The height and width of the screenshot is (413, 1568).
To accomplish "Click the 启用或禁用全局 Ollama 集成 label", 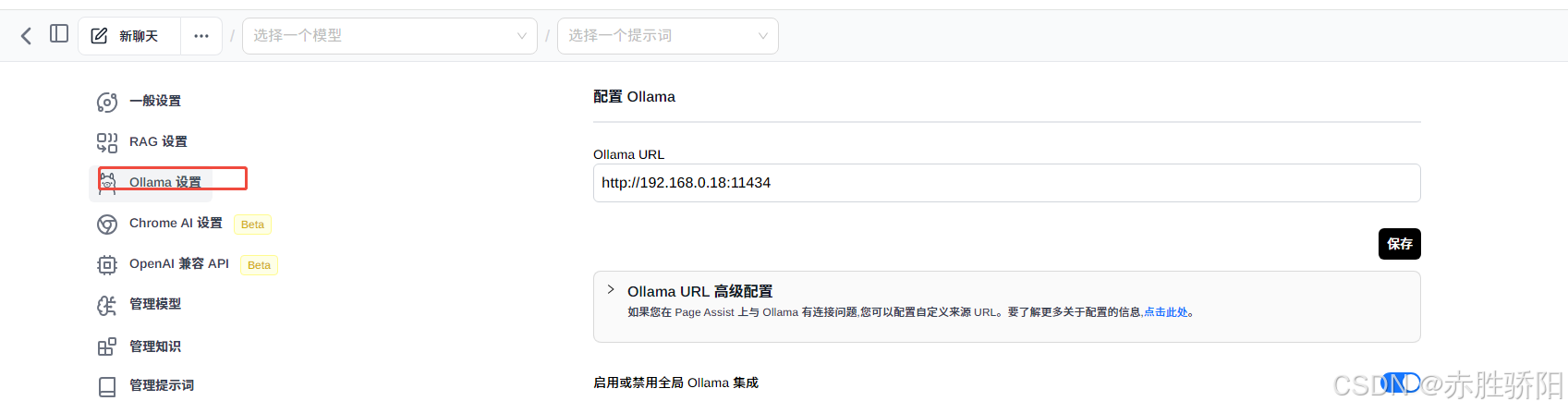I will 675,383.
